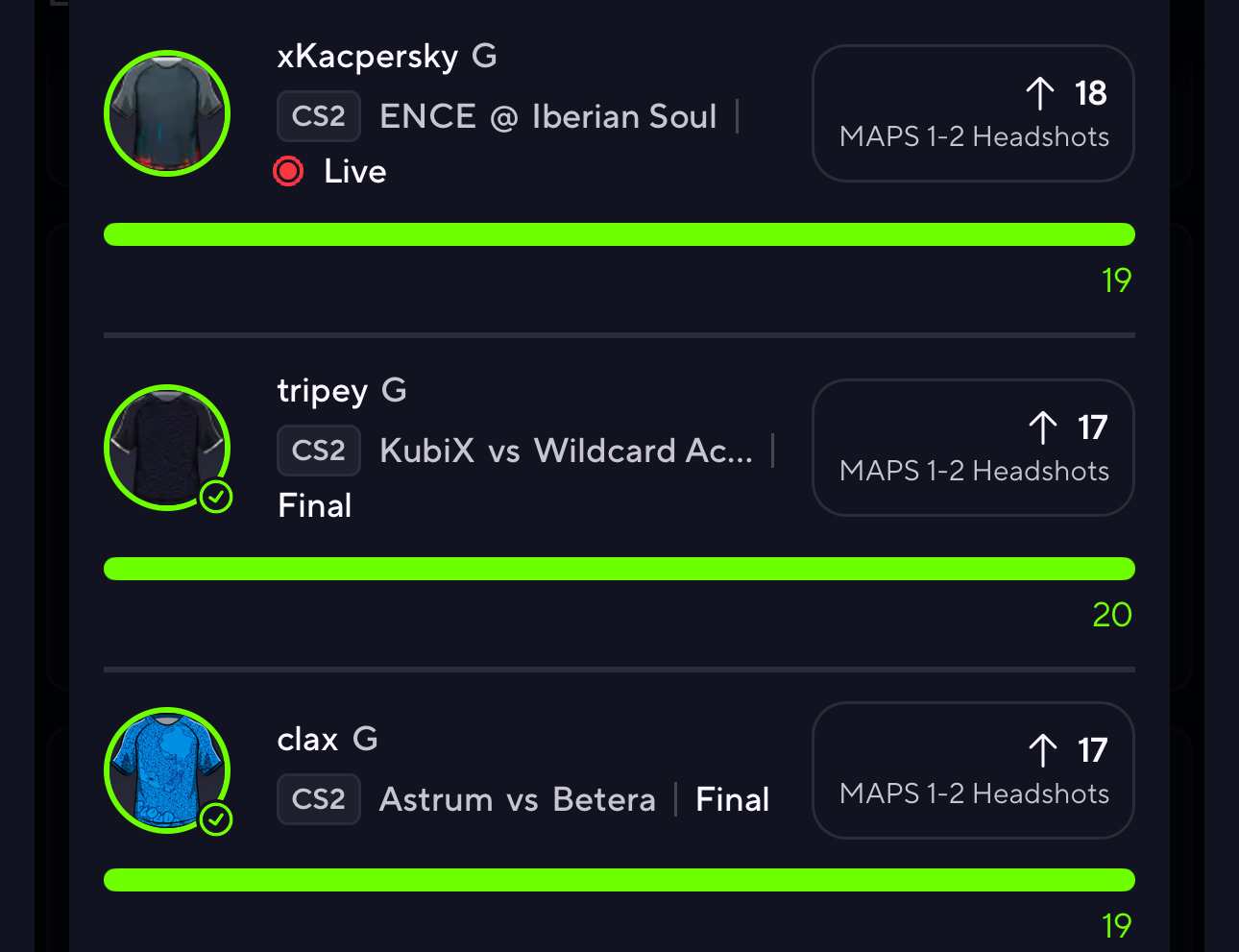Click the red Live indicator icon
Screen dimensions: 1239x952
[x=288, y=172]
